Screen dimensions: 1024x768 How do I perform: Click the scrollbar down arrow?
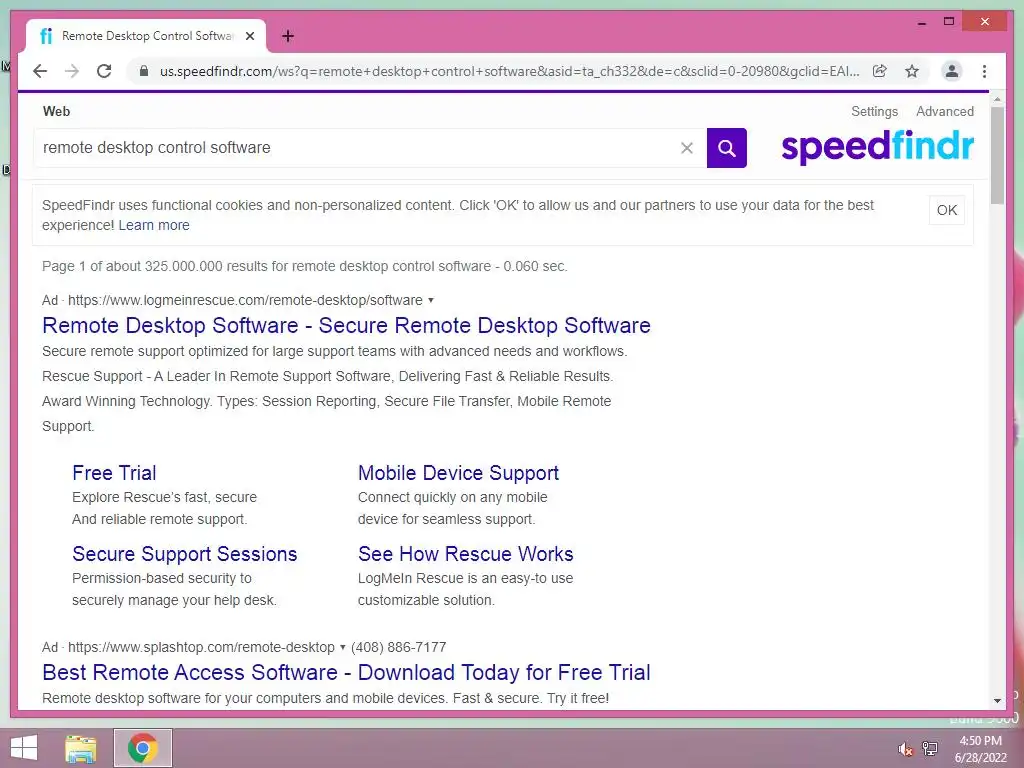[997, 701]
